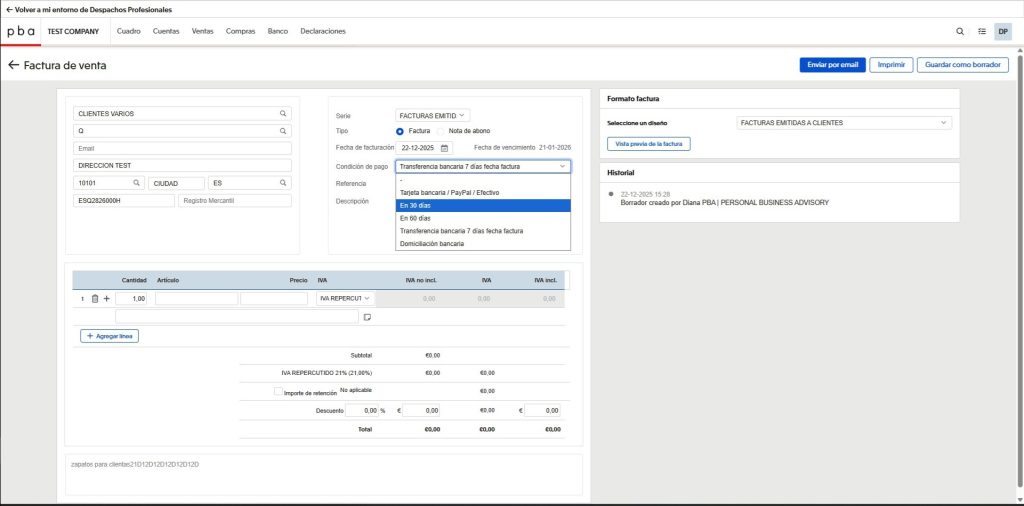
Task: Click the Email input field
Action: [182, 148]
